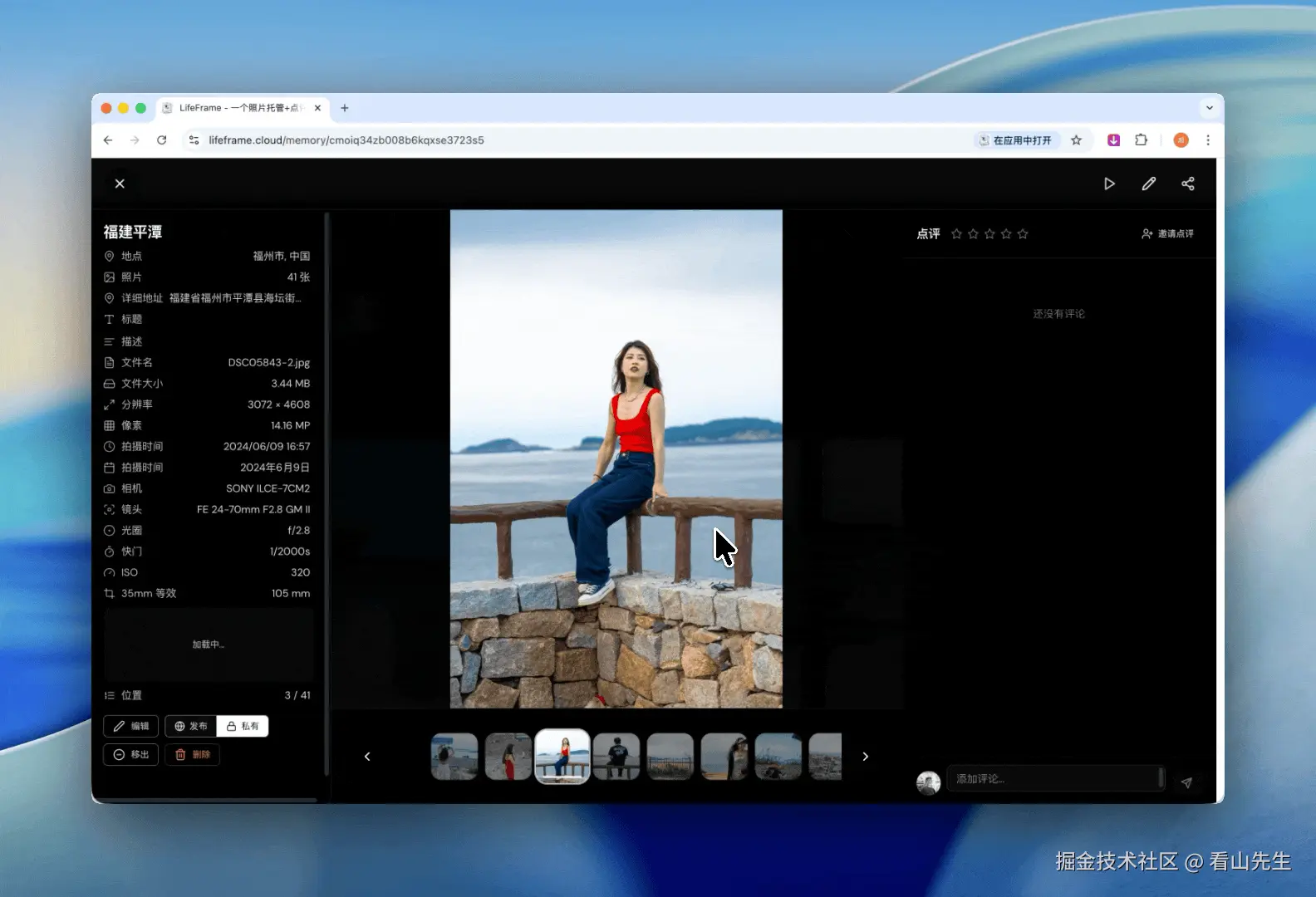This screenshot has width=1316, height=897.
Task: Open the seventh thumbnail in the filmstrip
Action: point(778,757)
